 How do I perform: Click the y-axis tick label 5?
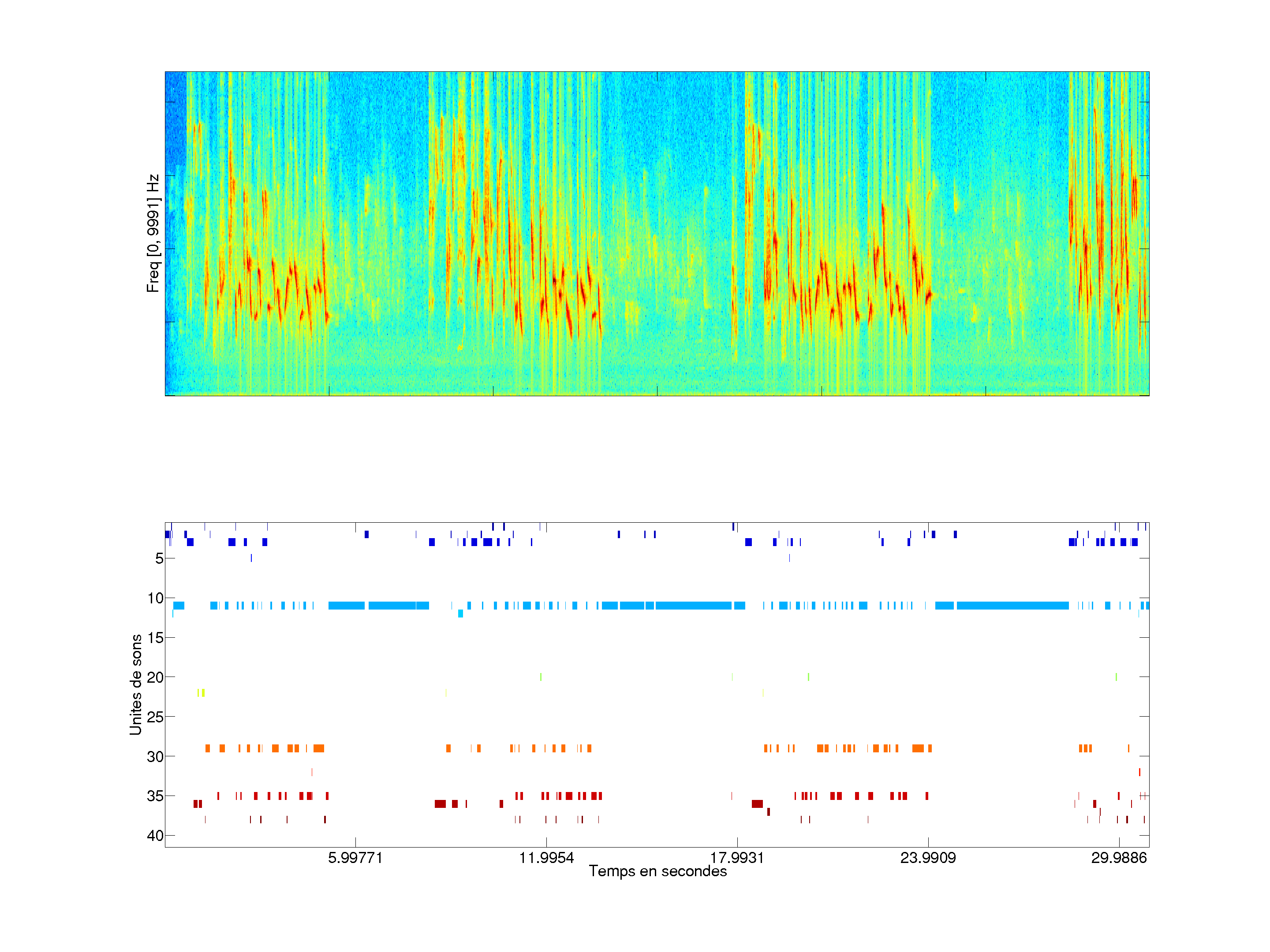159,558
